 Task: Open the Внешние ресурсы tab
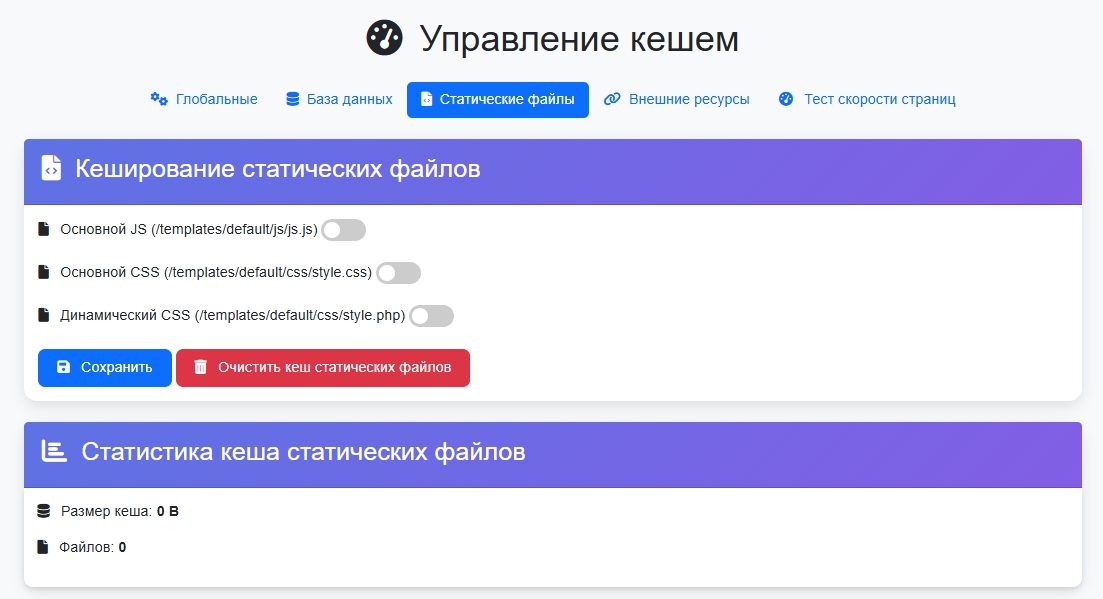pyautogui.click(x=677, y=99)
